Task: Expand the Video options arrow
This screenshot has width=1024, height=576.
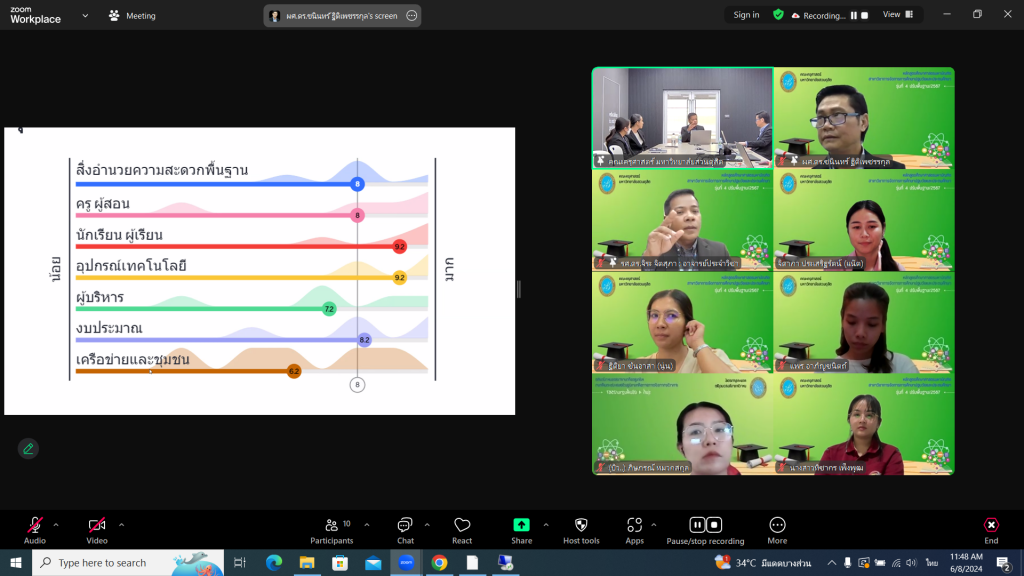Action: 122,524
